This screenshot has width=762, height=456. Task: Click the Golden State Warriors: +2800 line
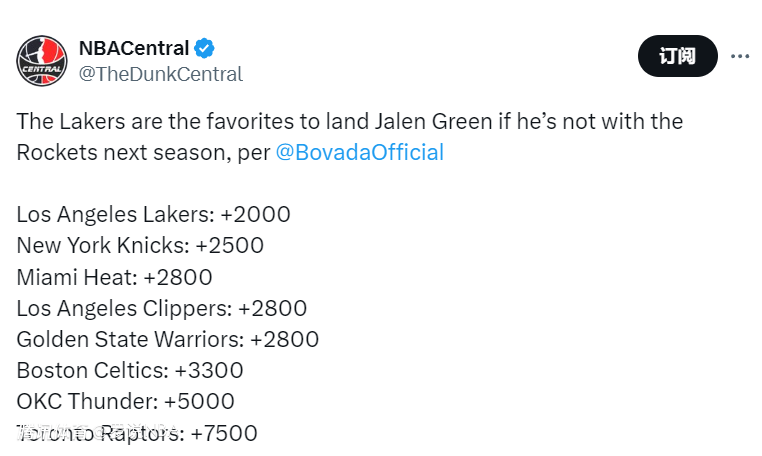coord(167,339)
